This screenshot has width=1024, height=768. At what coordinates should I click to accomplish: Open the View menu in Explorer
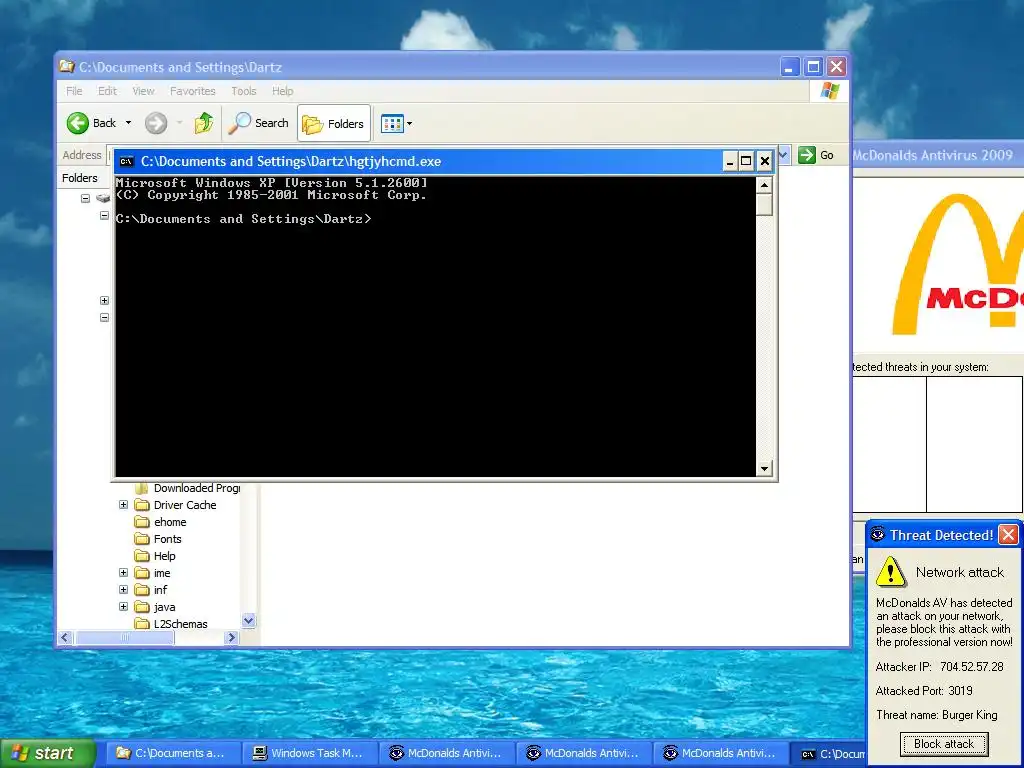[143, 91]
